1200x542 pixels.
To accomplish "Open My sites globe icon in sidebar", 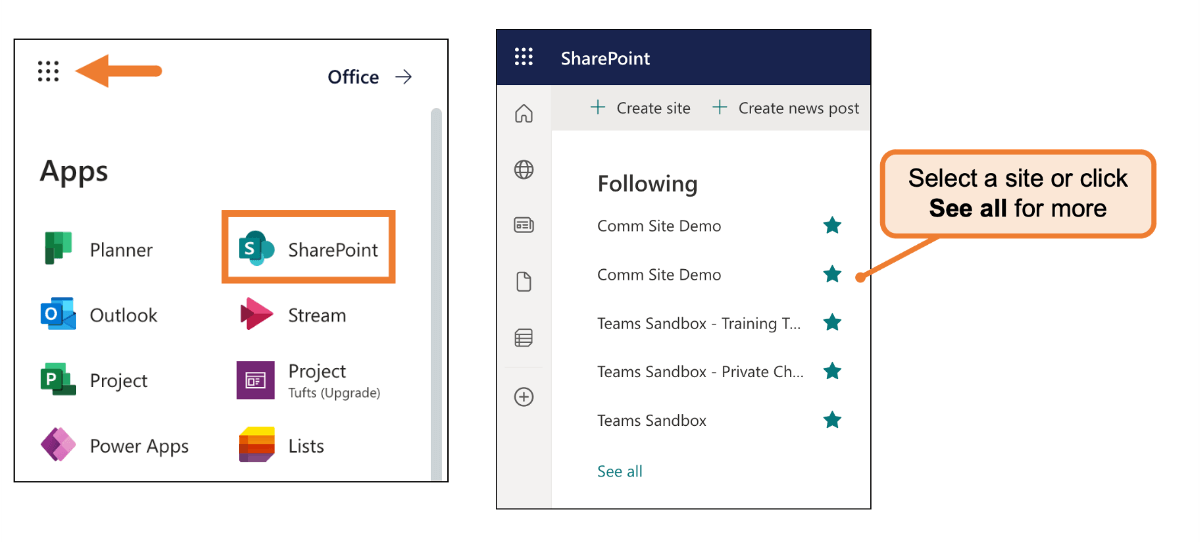I will click(523, 170).
